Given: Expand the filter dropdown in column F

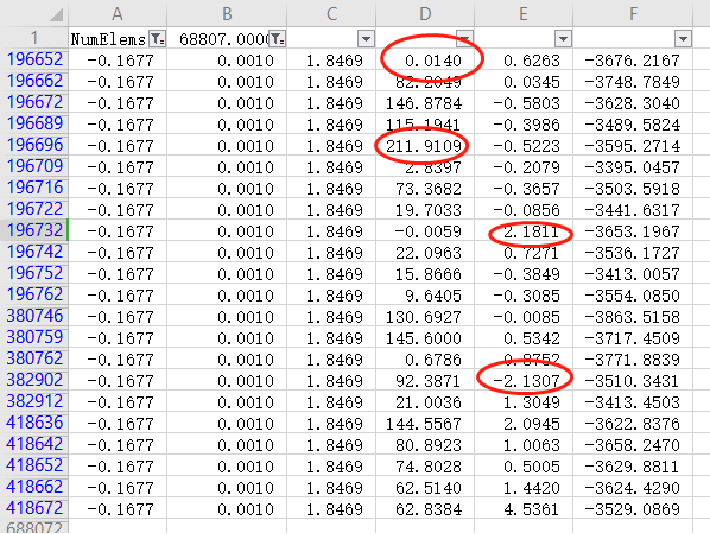Looking at the screenshot, I should coord(683,39).
